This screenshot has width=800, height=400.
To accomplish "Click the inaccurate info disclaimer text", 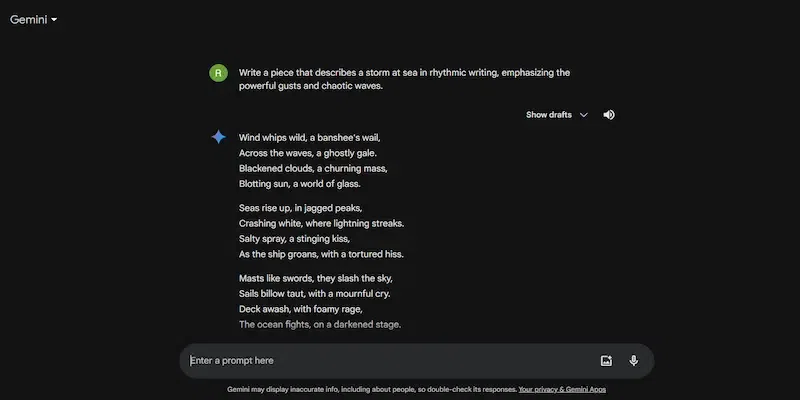I will [x=372, y=388].
